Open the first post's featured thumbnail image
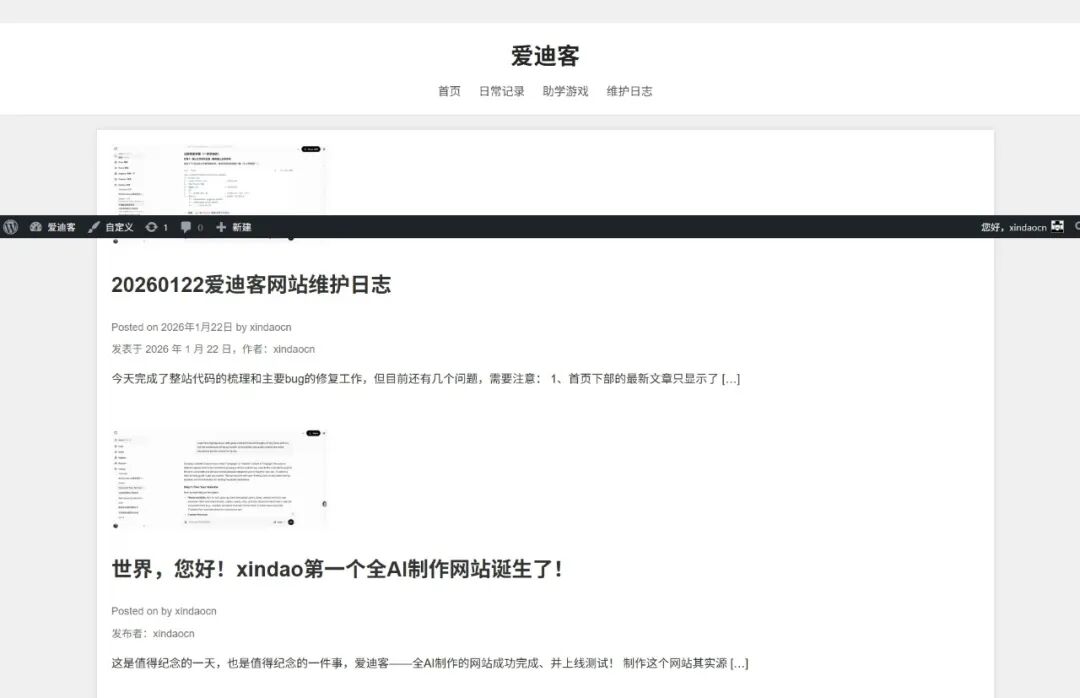The width and height of the screenshot is (1080, 698). pos(219,179)
